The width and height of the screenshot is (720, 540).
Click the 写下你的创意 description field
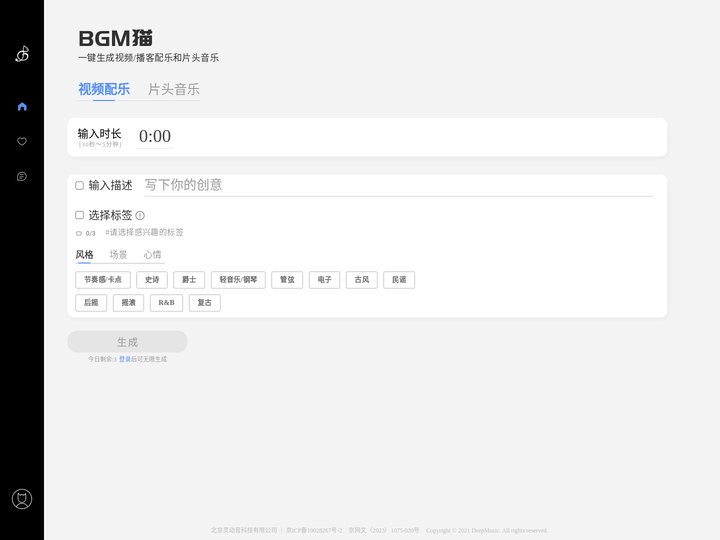point(399,185)
